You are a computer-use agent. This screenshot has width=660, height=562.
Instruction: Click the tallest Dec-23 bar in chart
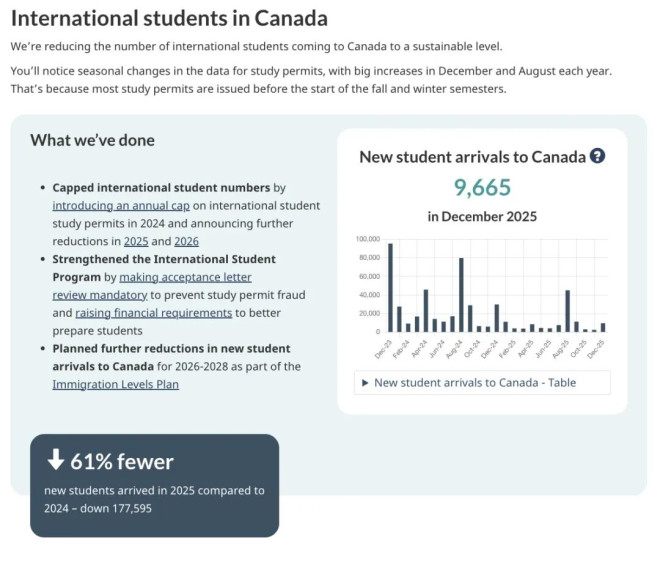click(x=390, y=288)
